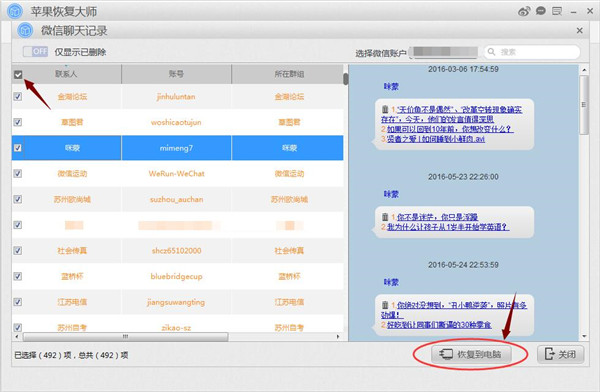The width and height of the screenshot is (600, 392).
Task: Sort by 所在群组 column header
Action: pos(289,74)
